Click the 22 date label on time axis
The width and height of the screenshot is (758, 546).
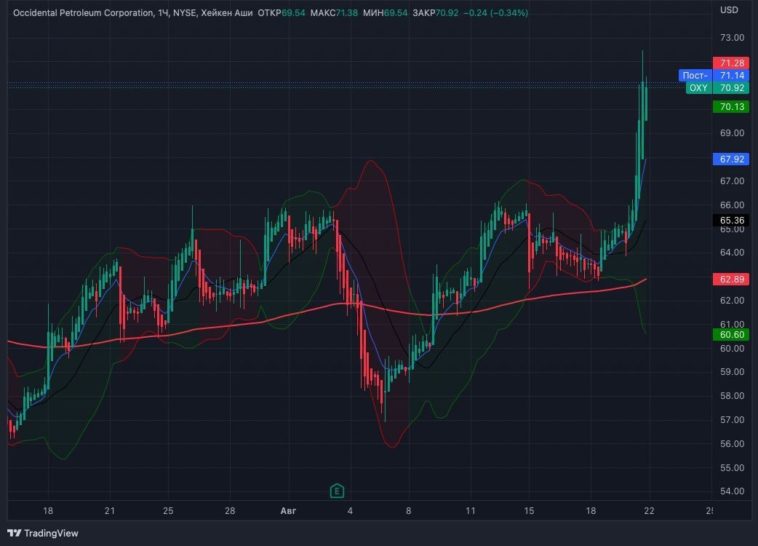[649, 511]
